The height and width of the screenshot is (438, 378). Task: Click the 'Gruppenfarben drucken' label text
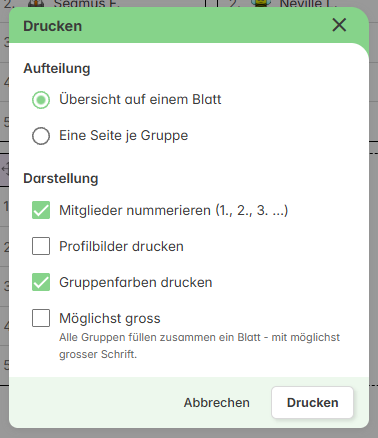[136, 282]
